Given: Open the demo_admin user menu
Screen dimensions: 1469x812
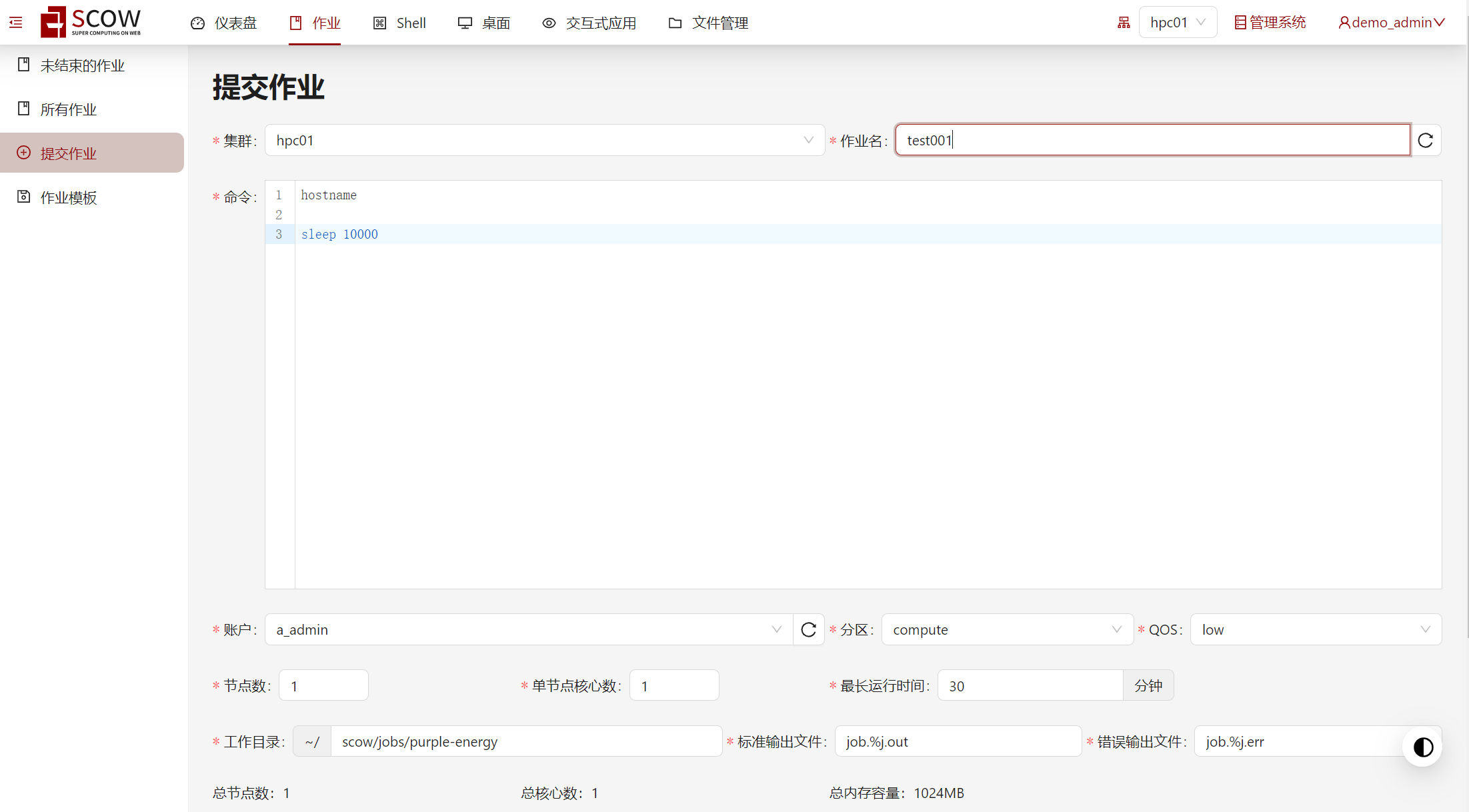Looking at the screenshot, I should [x=1392, y=23].
